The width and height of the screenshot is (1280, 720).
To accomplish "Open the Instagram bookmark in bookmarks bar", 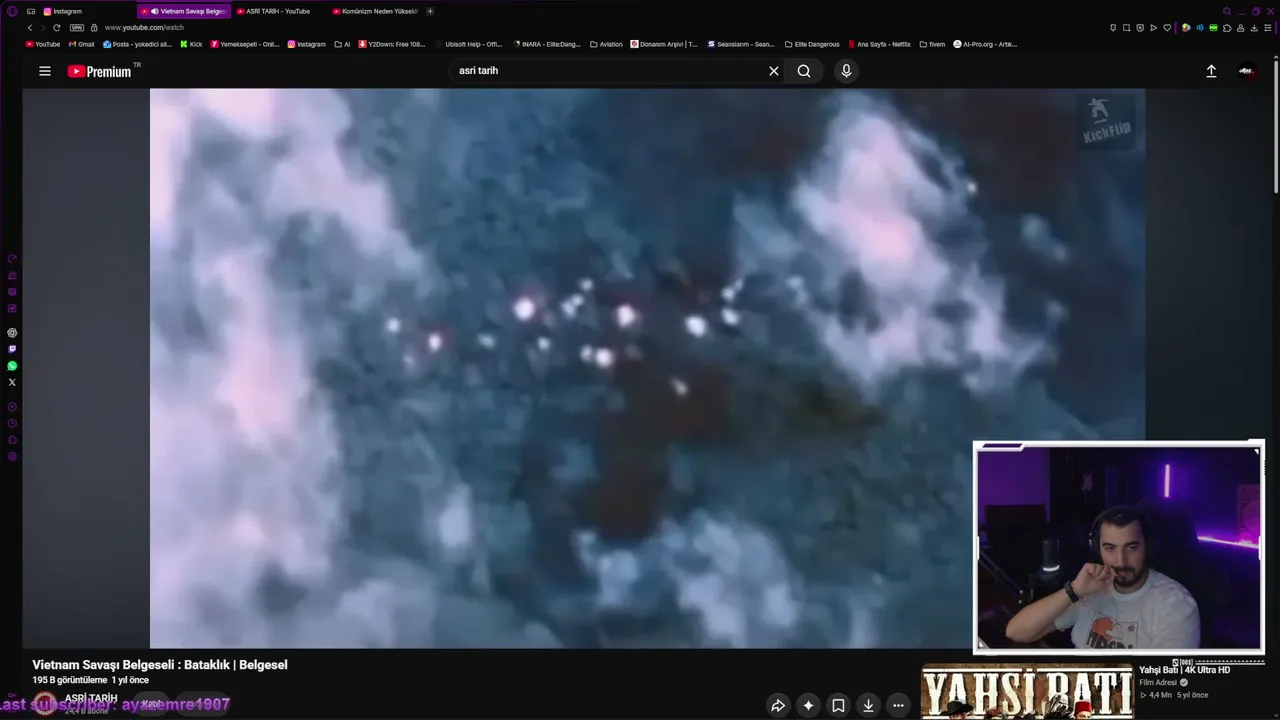I will point(307,44).
